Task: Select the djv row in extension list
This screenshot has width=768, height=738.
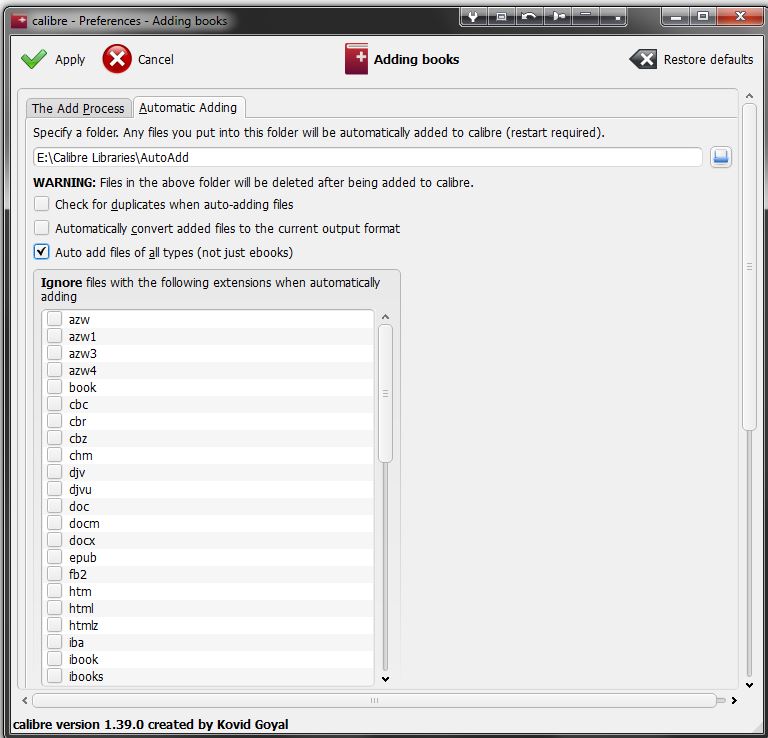Action: 208,472
